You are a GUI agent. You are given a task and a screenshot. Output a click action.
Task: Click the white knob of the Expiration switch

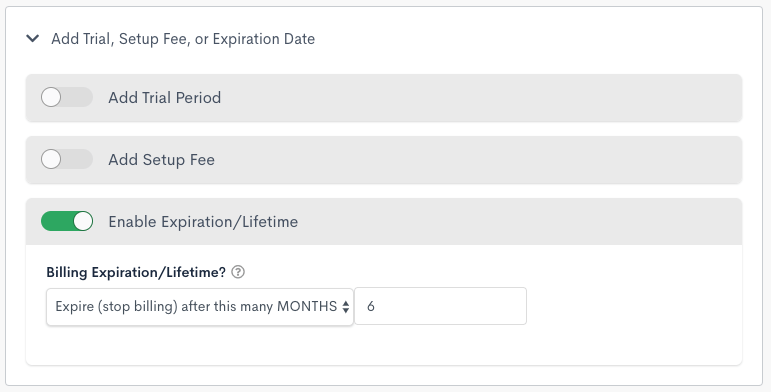pyautogui.click(x=83, y=221)
